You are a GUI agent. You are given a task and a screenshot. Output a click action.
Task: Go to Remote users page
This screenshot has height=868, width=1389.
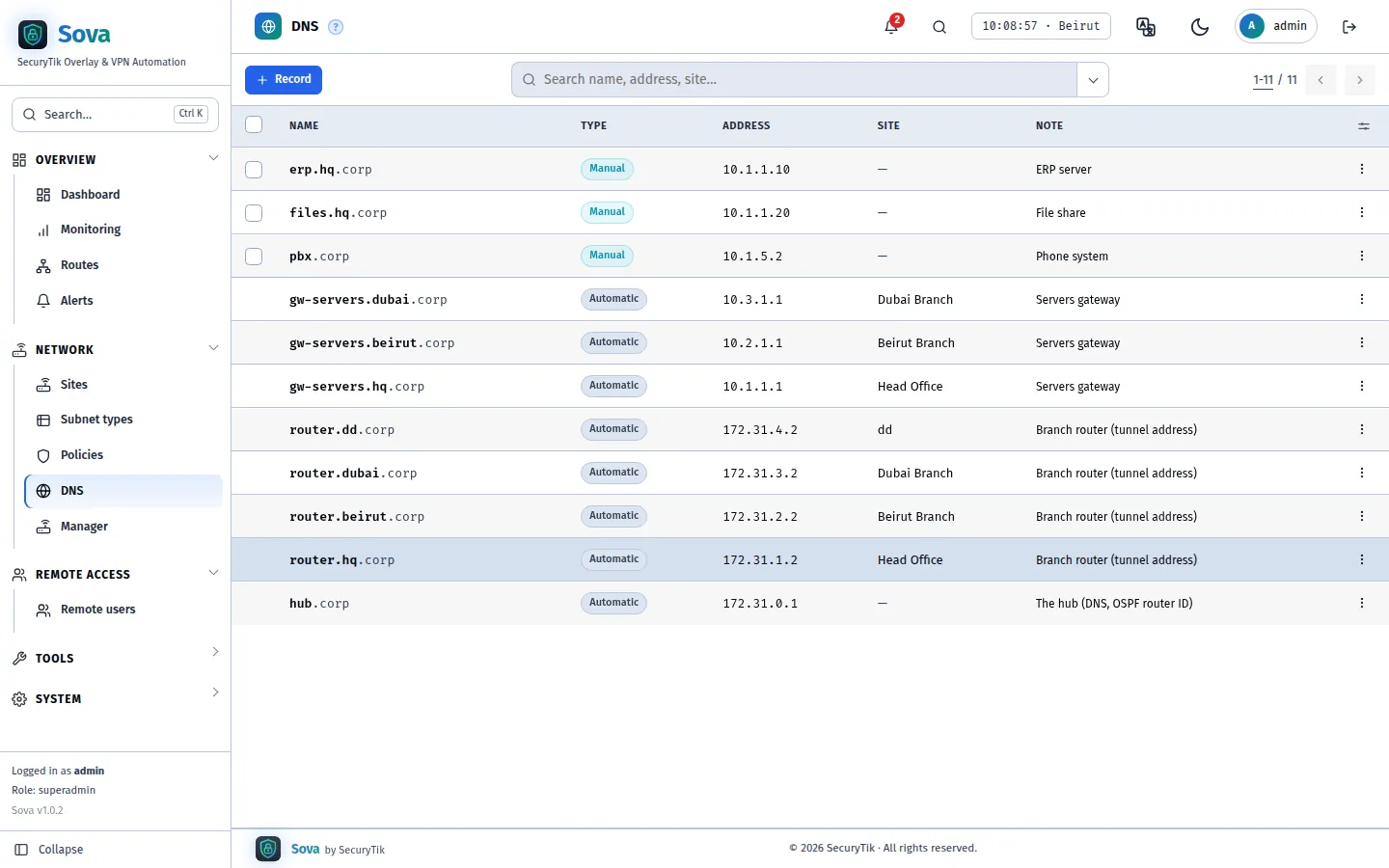97,610
